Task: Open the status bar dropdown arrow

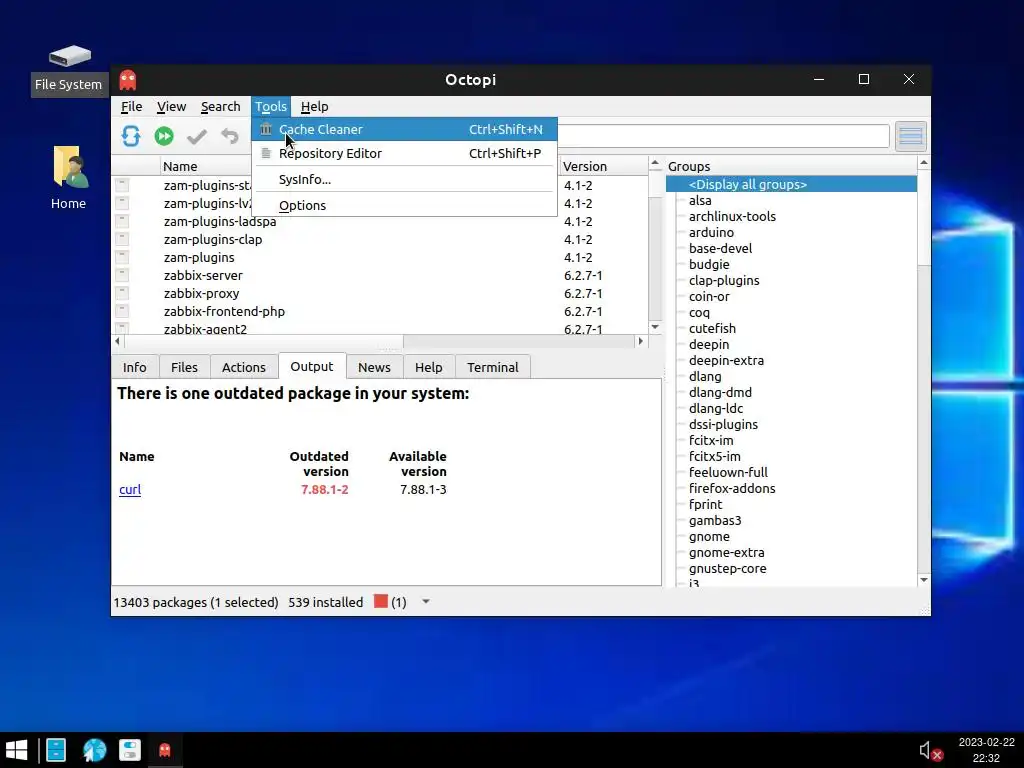Action: point(426,601)
